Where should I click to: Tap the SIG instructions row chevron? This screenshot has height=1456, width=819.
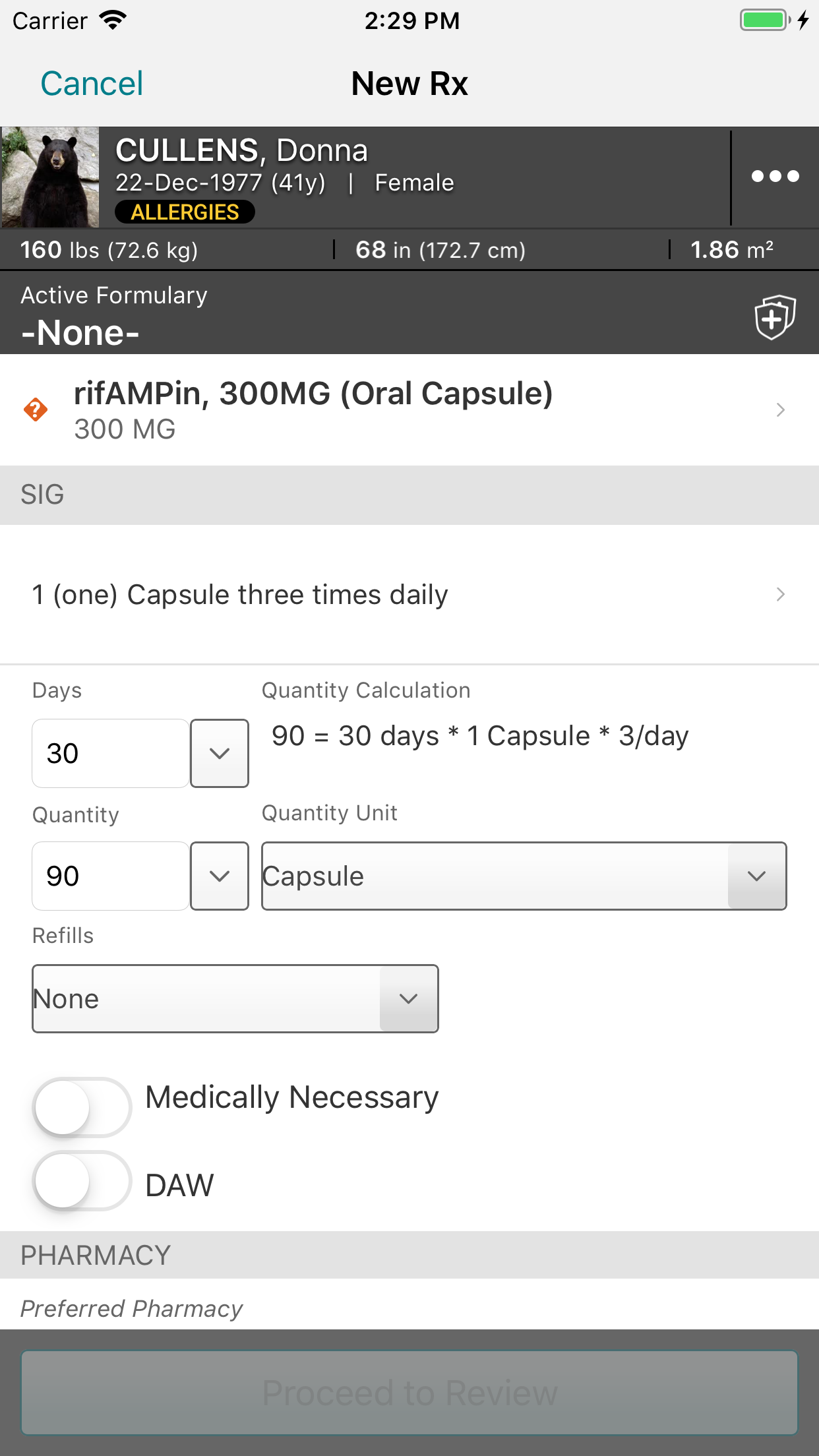[x=781, y=595]
